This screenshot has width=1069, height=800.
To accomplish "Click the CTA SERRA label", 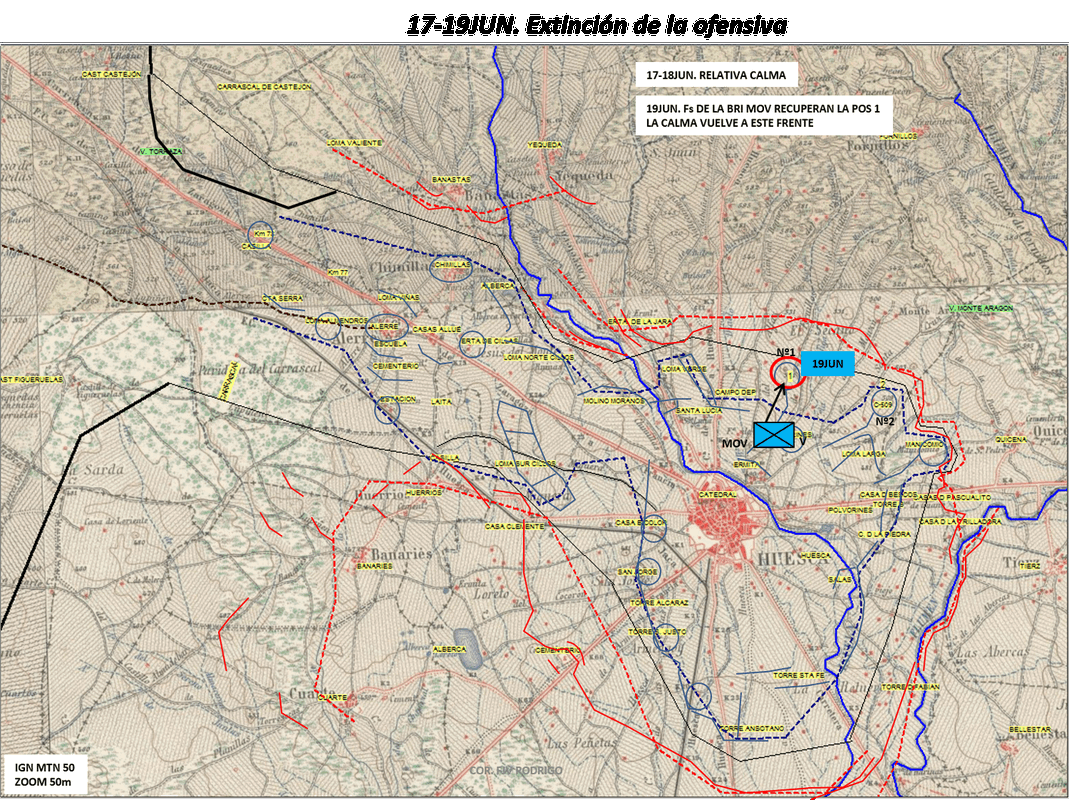I will pos(282,298).
